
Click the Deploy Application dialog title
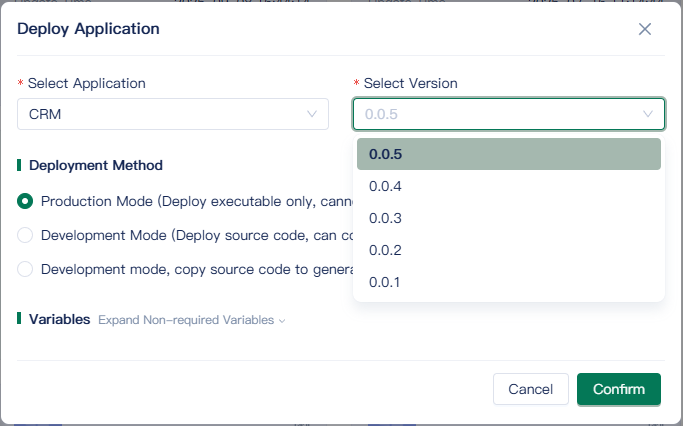coord(88,29)
